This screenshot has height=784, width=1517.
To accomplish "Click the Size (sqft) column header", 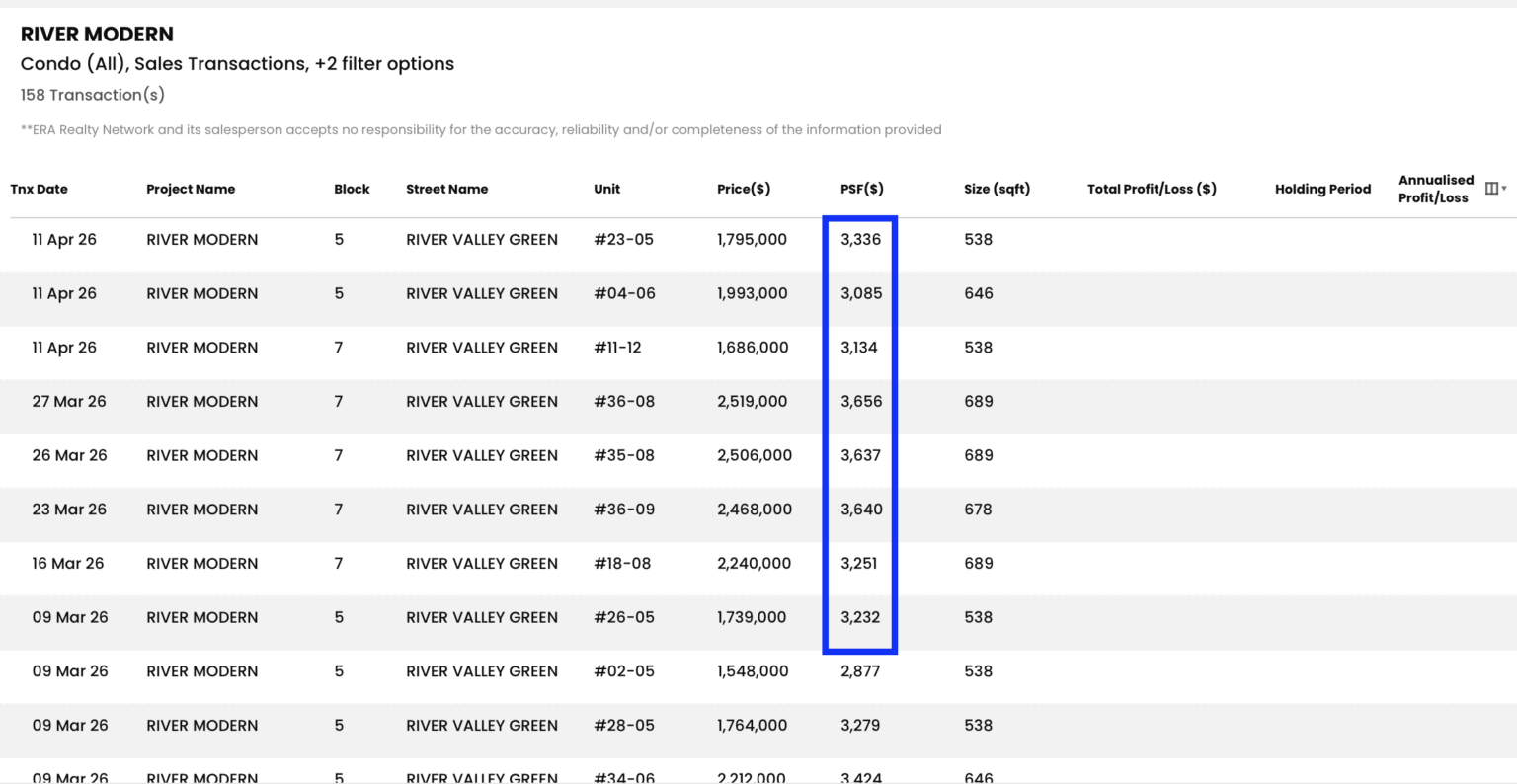I will [x=997, y=189].
